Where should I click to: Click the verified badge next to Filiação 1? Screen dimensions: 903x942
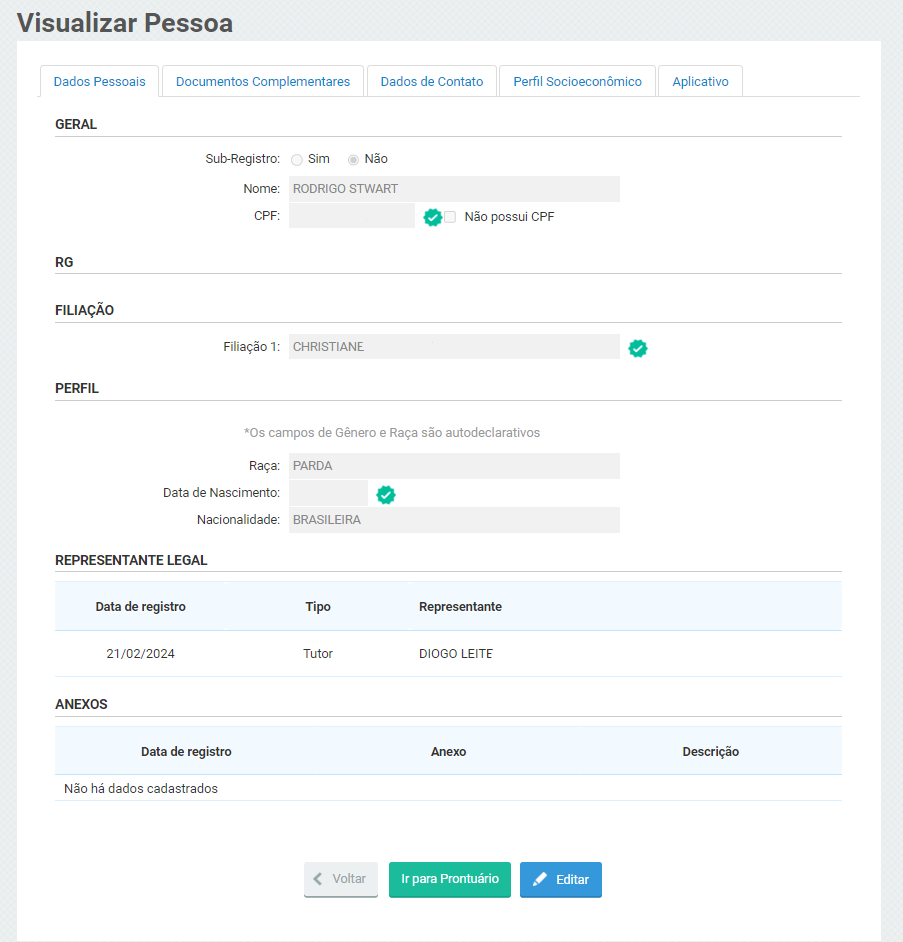click(637, 348)
